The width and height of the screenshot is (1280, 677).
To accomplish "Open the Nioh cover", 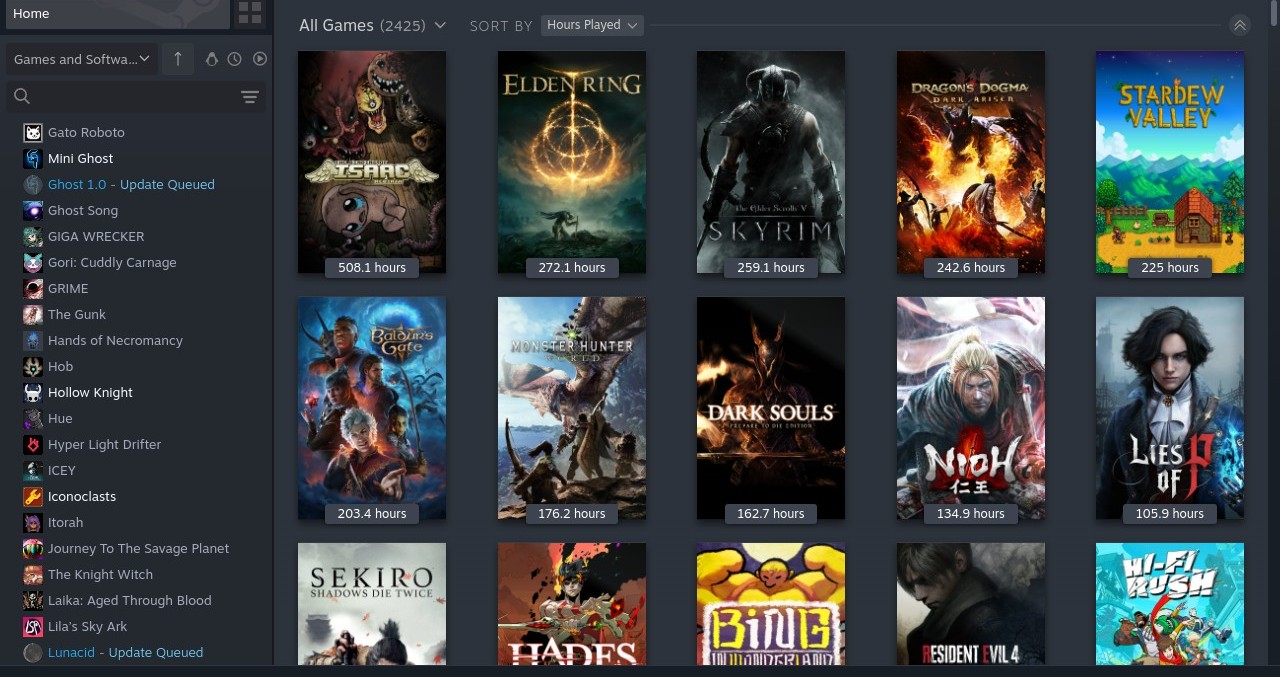I will tap(971, 408).
